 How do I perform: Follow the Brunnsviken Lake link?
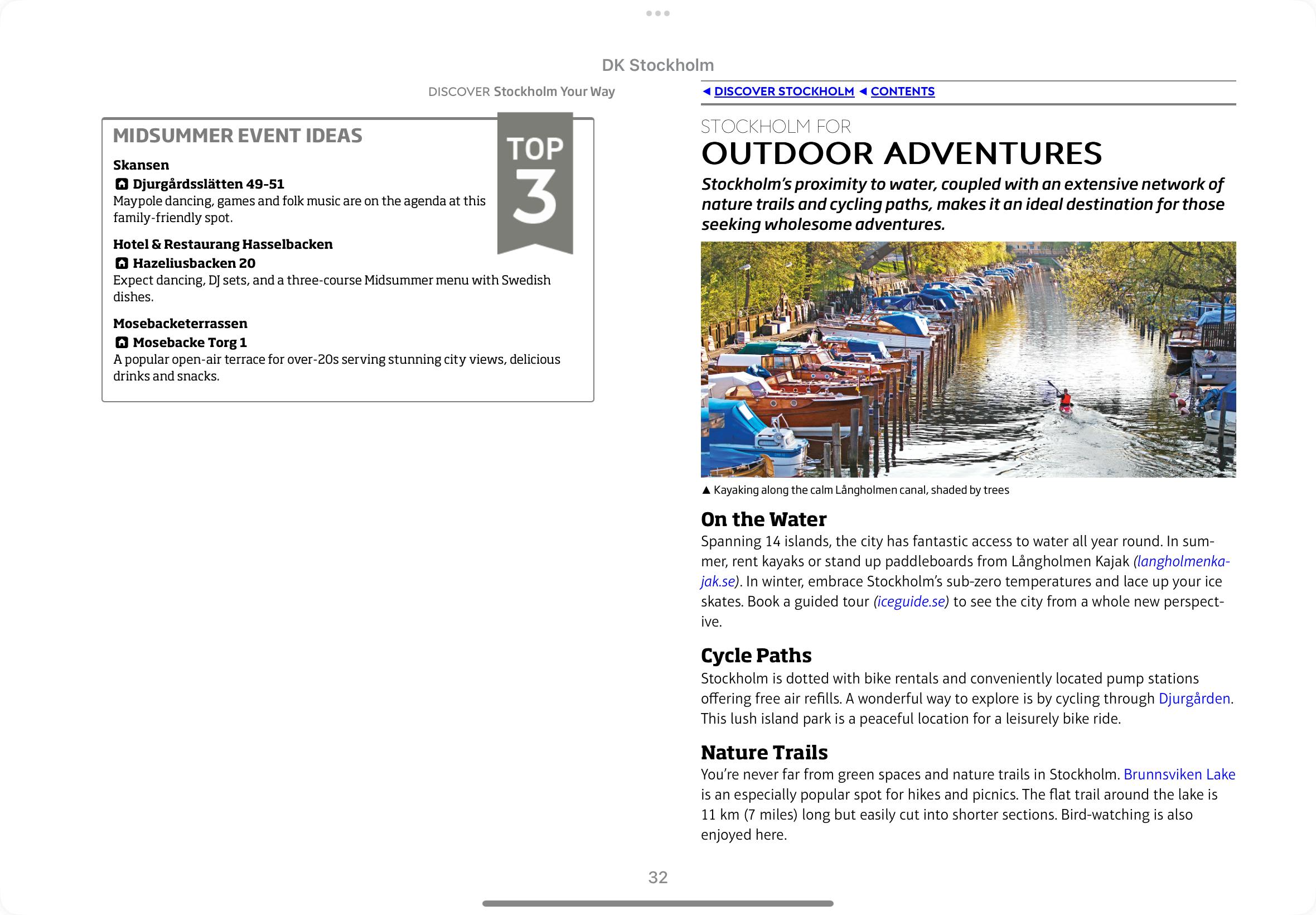pos(1179,774)
